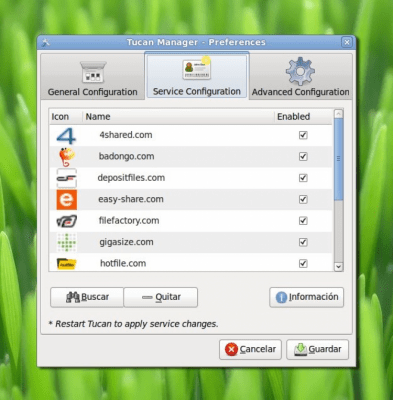Open the General Configuration tab
This screenshot has width=393, height=400.
93,77
